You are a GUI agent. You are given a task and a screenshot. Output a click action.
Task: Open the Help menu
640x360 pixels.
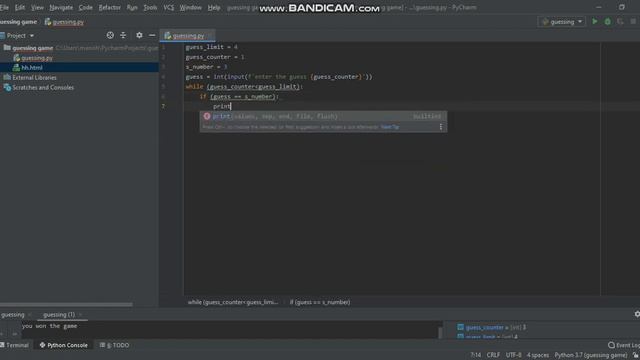click(214, 7)
